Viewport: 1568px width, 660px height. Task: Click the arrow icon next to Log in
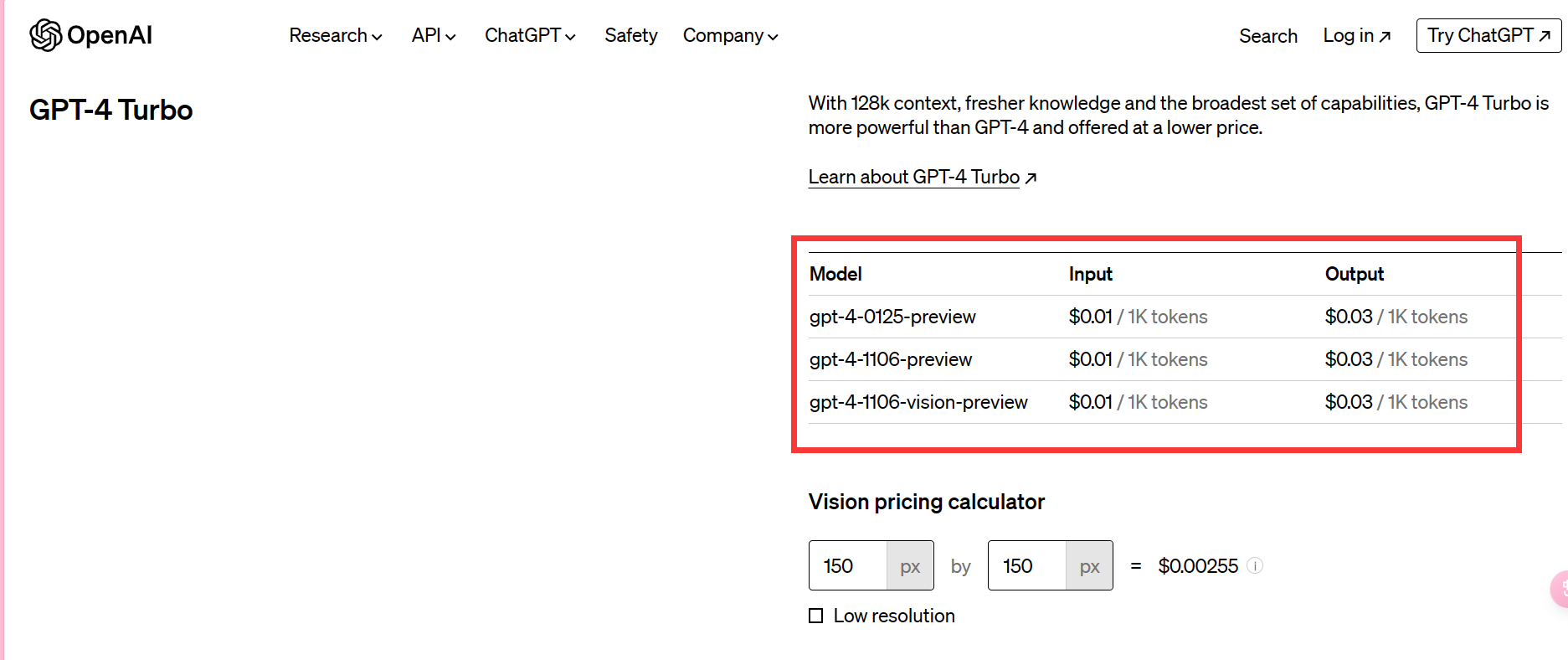[x=1385, y=36]
